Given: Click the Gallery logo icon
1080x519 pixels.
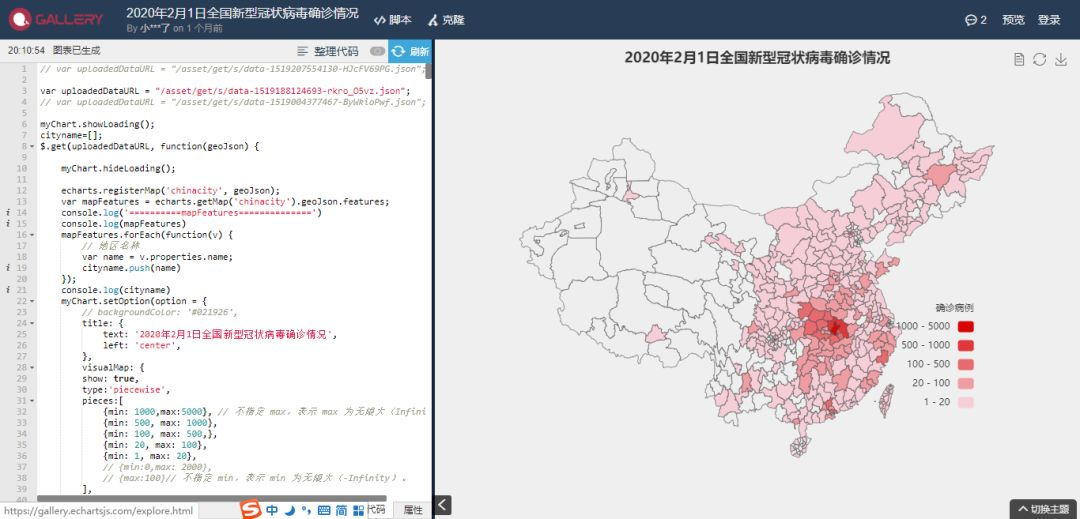Looking at the screenshot, I should 20,19.
